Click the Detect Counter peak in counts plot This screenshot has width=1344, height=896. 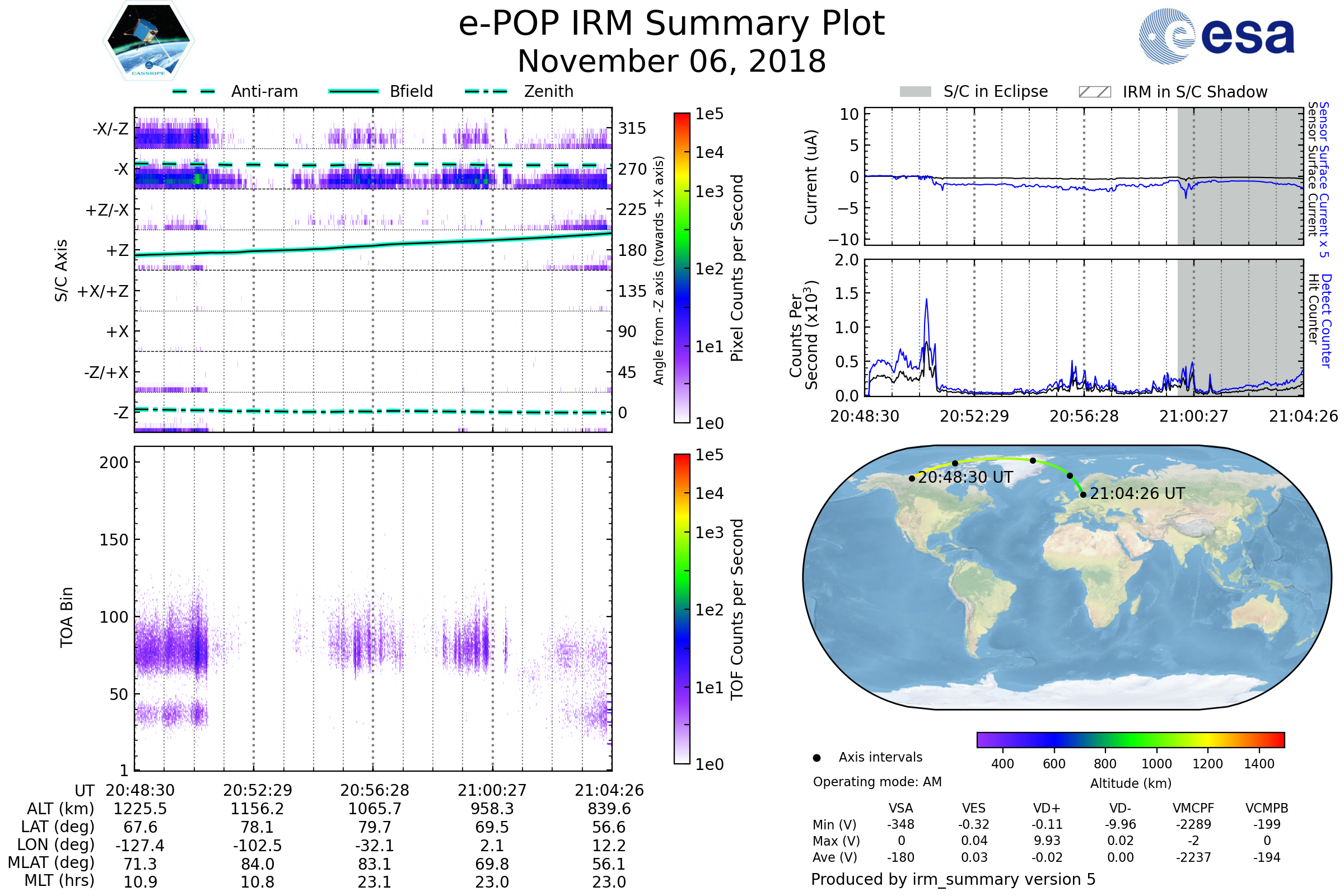point(926,300)
